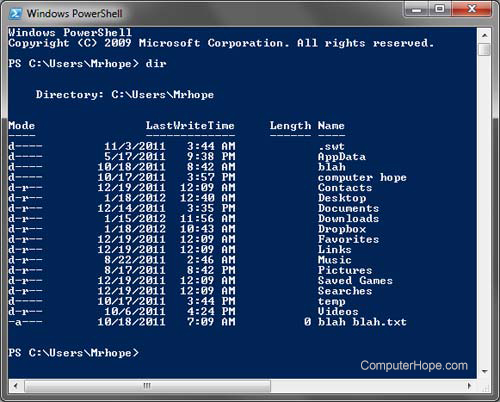Click the 'd----' mode of temp row
The height and width of the screenshot is (402, 500).
(25, 301)
